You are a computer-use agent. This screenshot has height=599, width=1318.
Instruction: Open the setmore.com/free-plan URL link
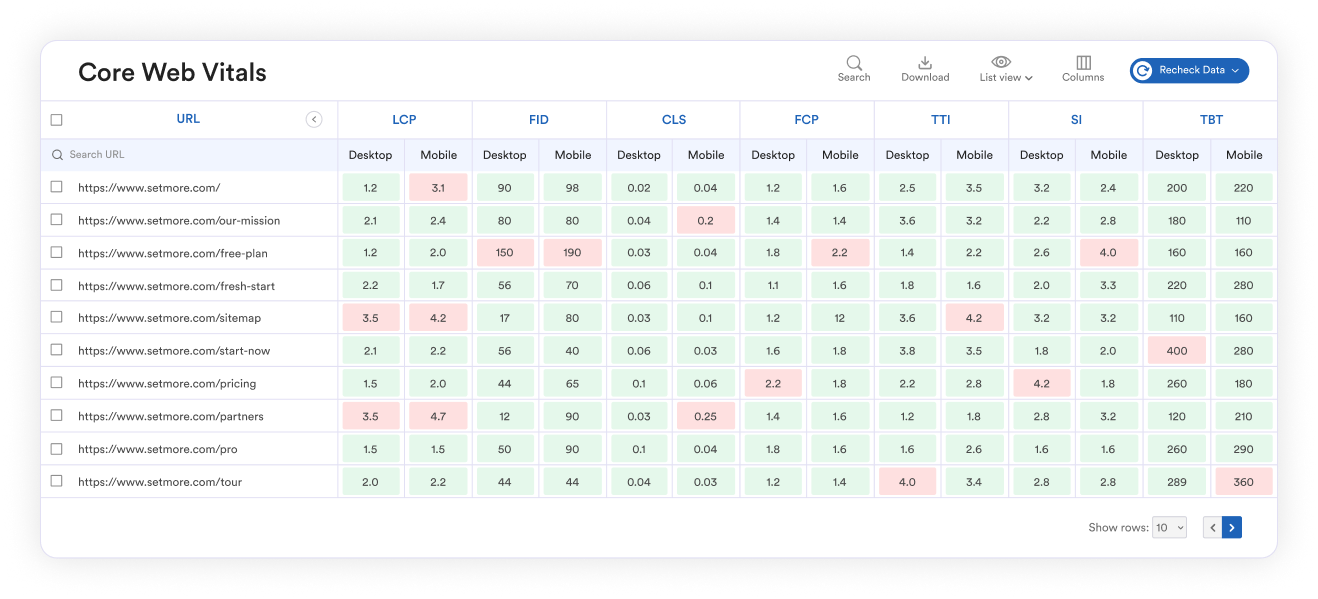(x=172, y=253)
